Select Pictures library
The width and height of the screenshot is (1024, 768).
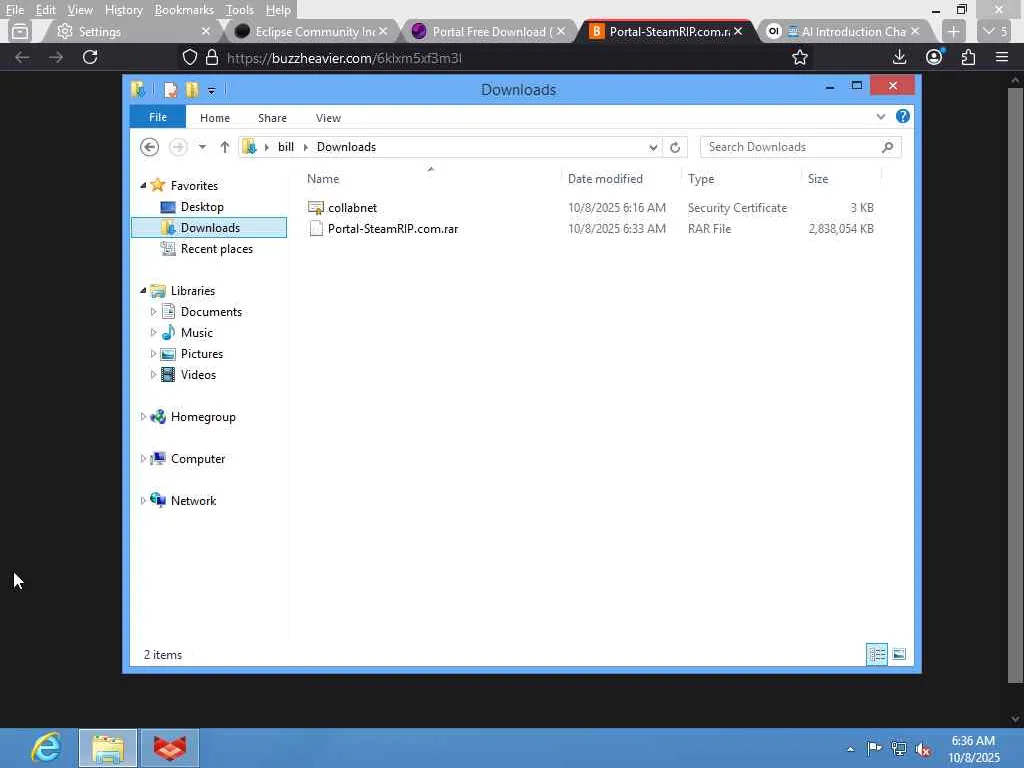click(202, 354)
